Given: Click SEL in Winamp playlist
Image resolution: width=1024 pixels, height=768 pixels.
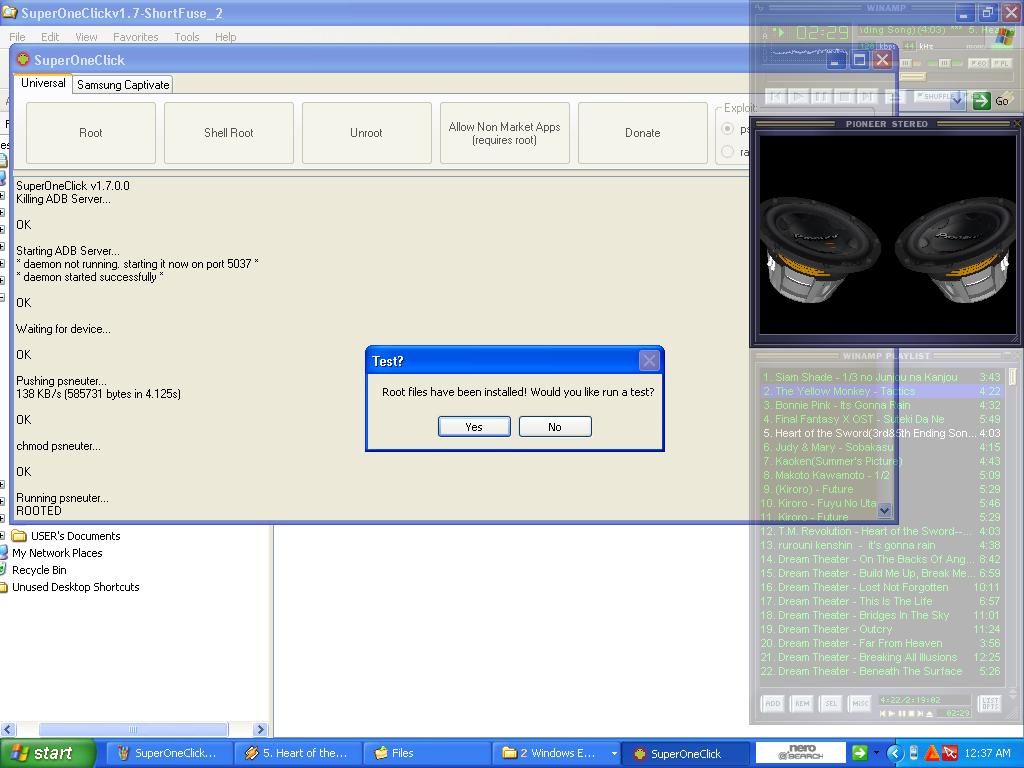Looking at the screenshot, I should pos(831,703).
